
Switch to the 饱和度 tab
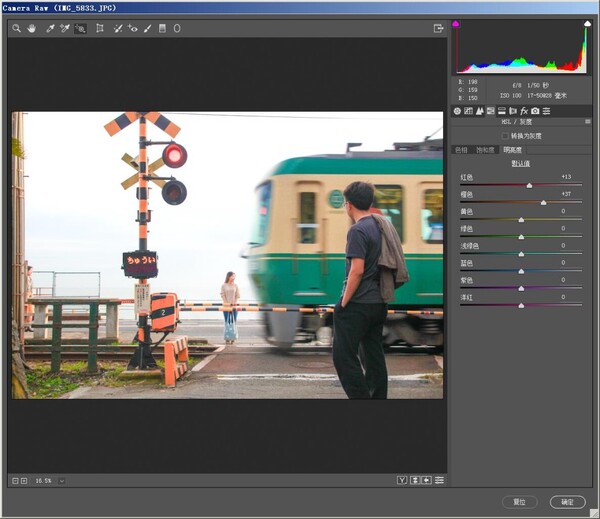(485, 150)
